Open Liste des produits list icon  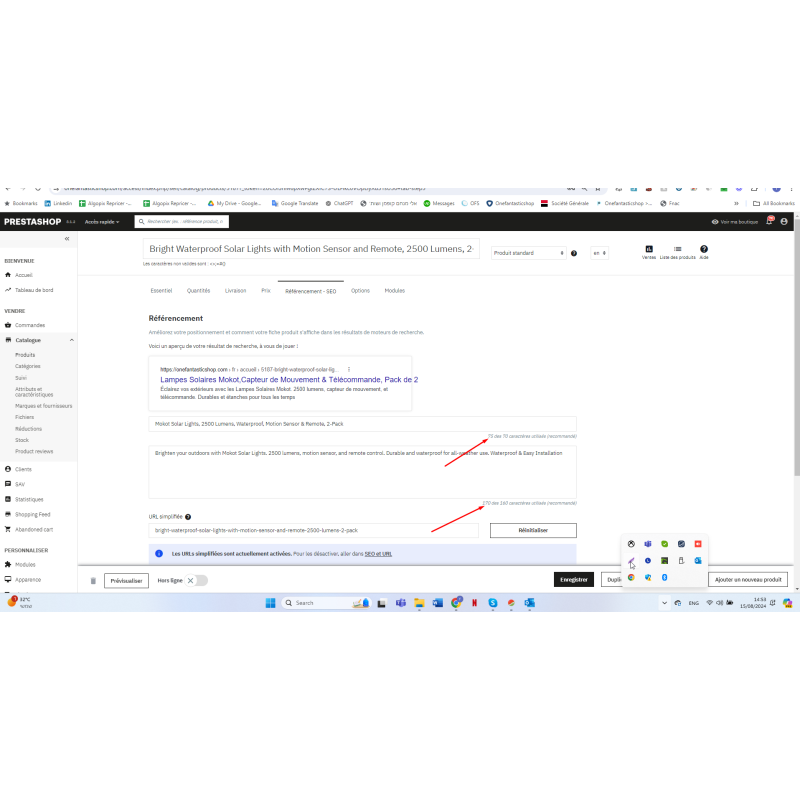677,250
